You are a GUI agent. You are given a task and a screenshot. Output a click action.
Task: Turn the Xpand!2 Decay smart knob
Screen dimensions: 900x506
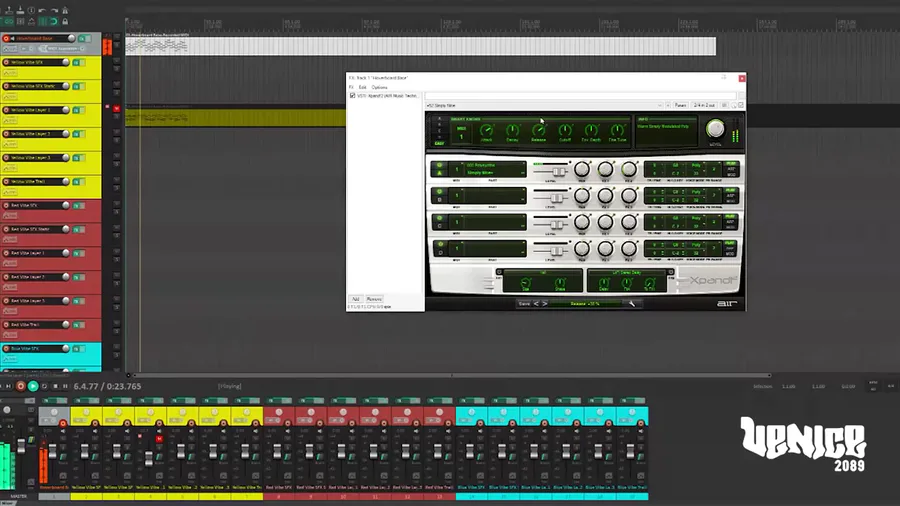513,131
